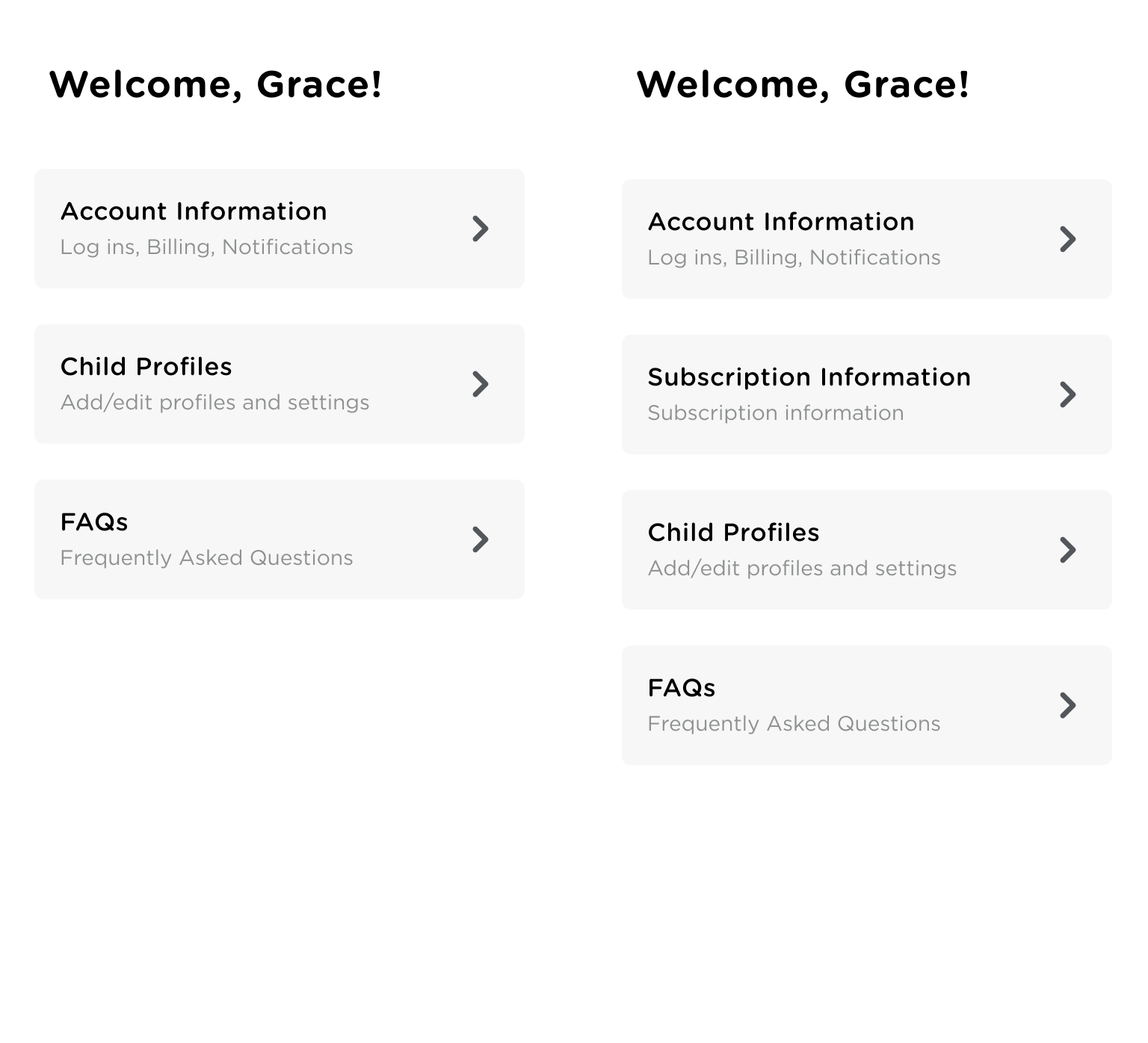Click 'Frequently Asked Questions' text in right panel
The image size is (1148, 1043).
pyautogui.click(x=794, y=724)
